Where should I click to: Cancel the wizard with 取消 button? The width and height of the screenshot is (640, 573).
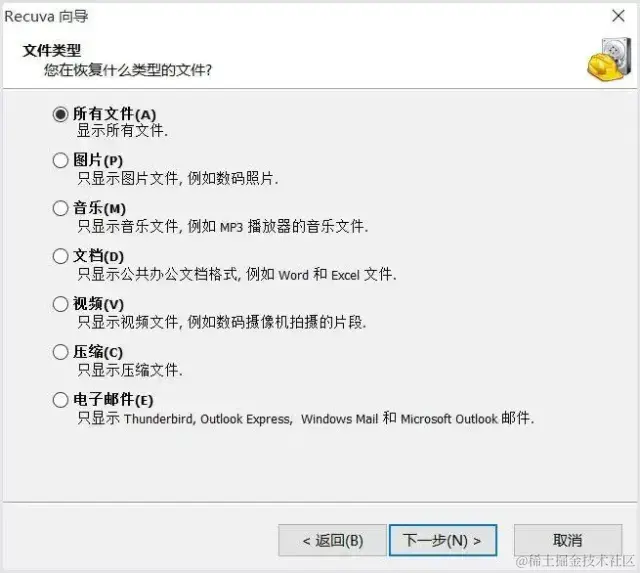(568, 540)
